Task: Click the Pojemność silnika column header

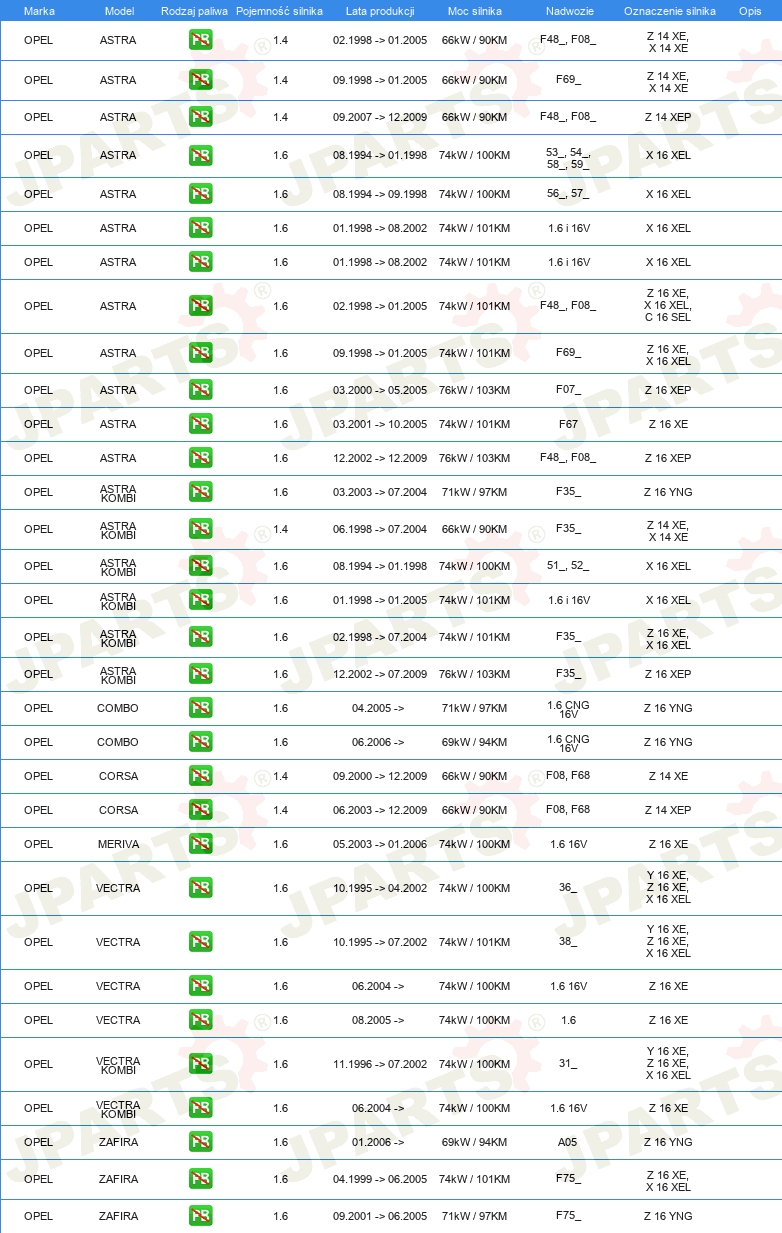Action: 280,11
